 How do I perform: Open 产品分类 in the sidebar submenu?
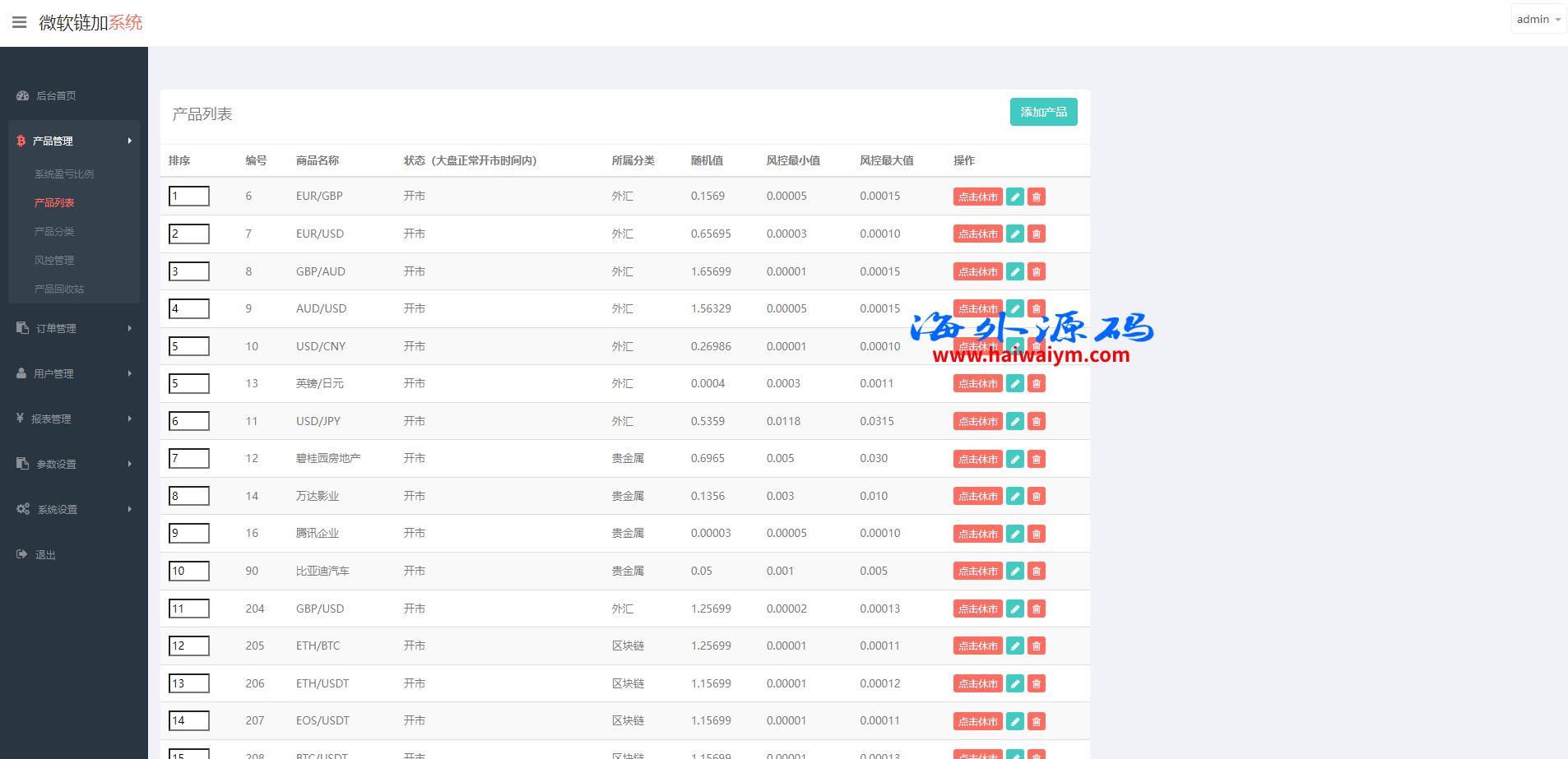54,232
